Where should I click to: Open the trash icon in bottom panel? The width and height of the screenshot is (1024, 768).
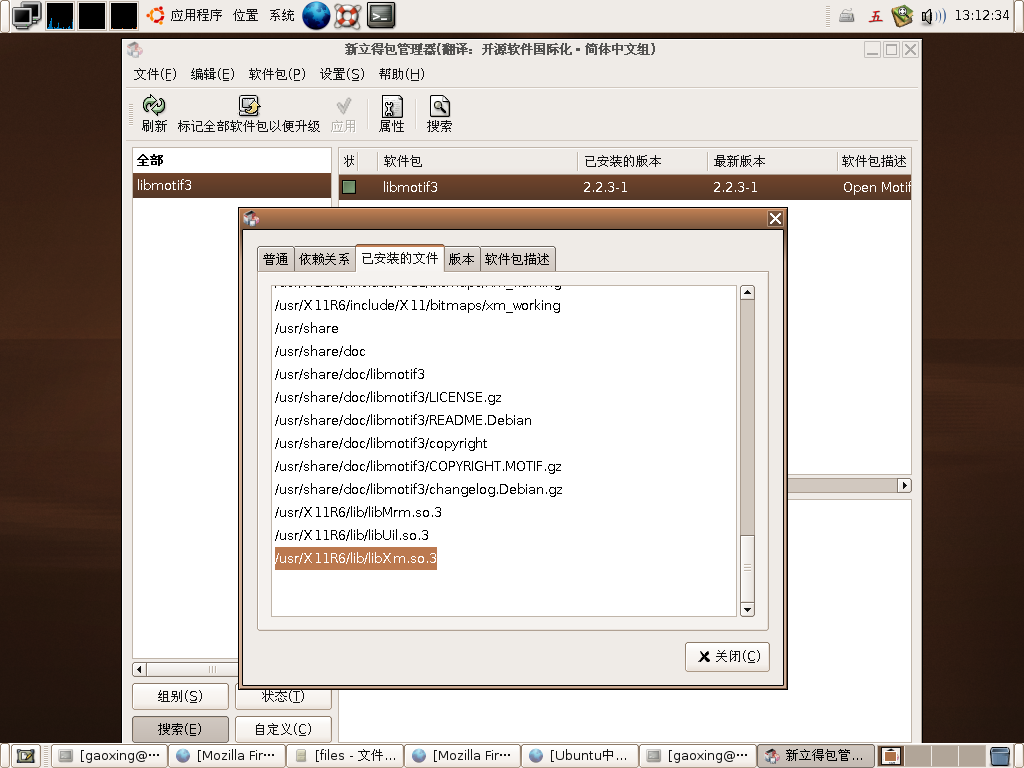pyautogui.click(x=999, y=756)
